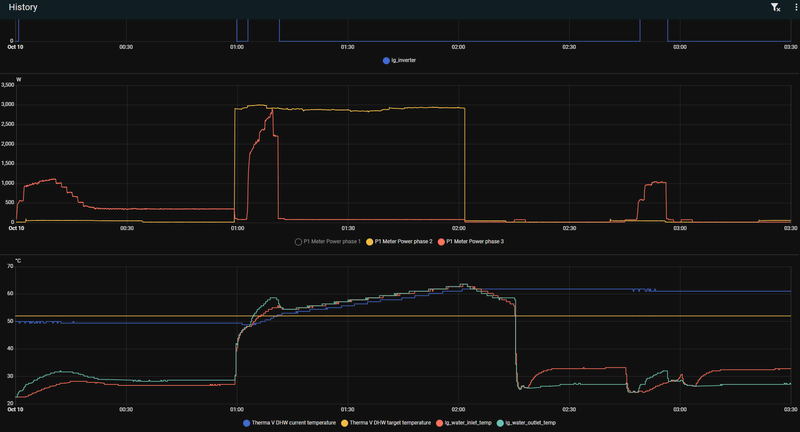Click the 02:00 time label on the power chart
Viewport: 800px width, 432px height.
click(459, 228)
